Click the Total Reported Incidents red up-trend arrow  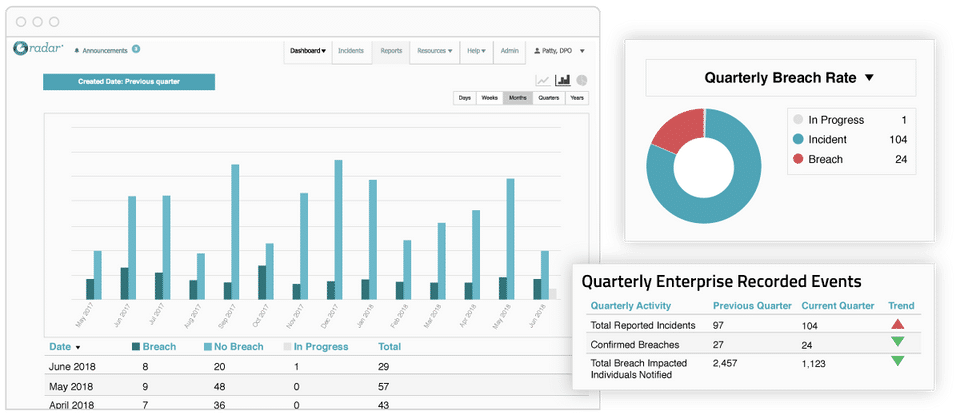point(898,324)
